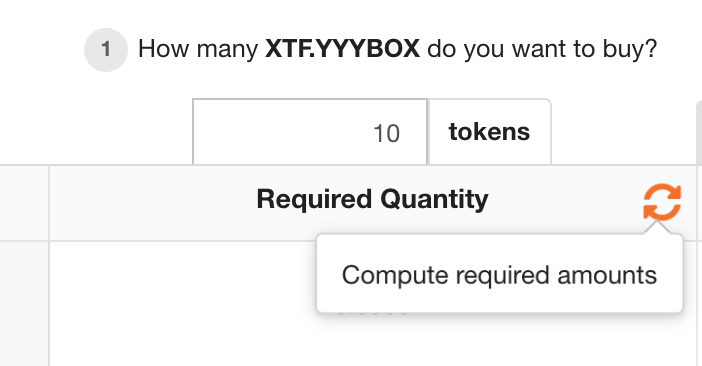The height and width of the screenshot is (366, 702).
Task: Click the narrow left column header cell
Action: 24,203
